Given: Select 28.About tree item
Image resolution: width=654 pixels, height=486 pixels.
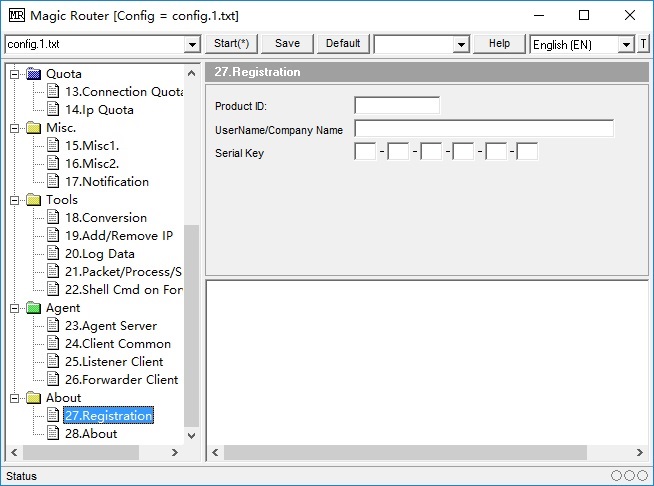Looking at the screenshot, I should point(91,433).
